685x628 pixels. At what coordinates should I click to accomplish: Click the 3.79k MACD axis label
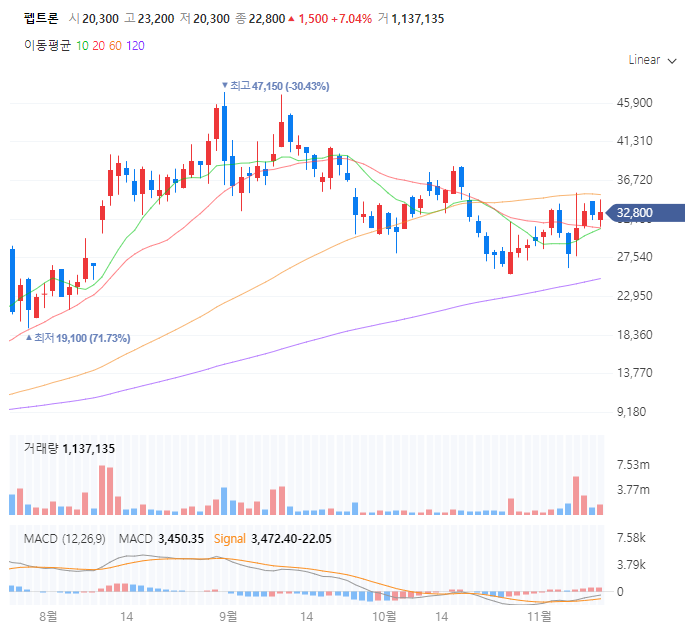pos(631,565)
